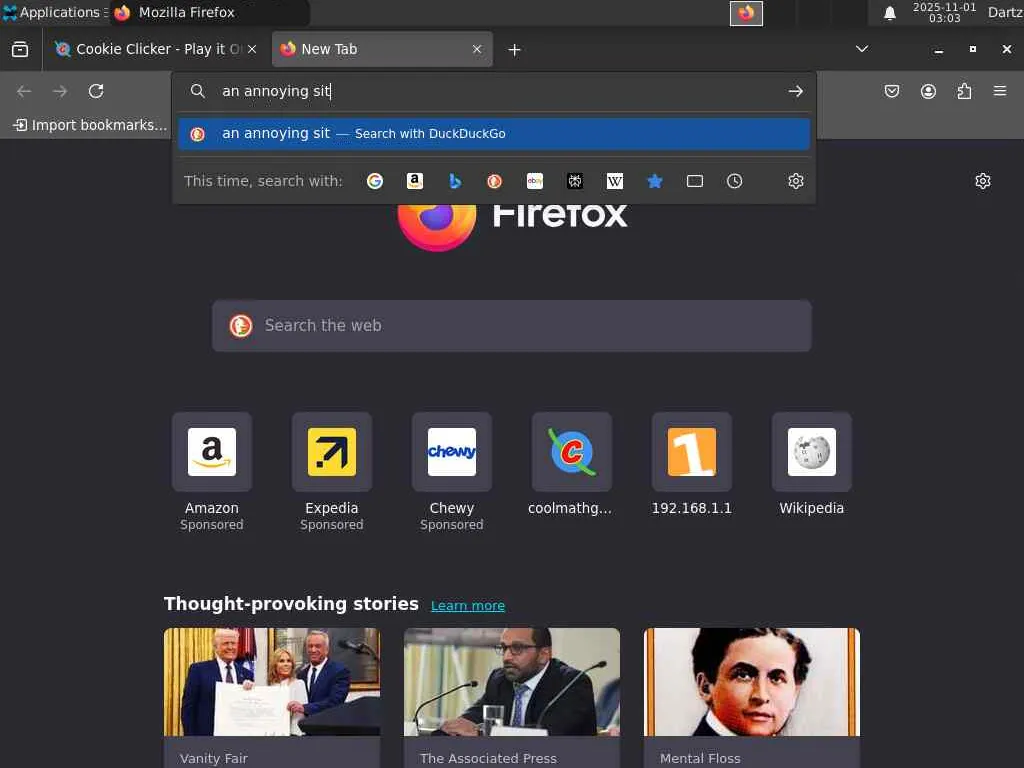Search with Bing one-off icon
1024x768 pixels.
click(455, 181)
